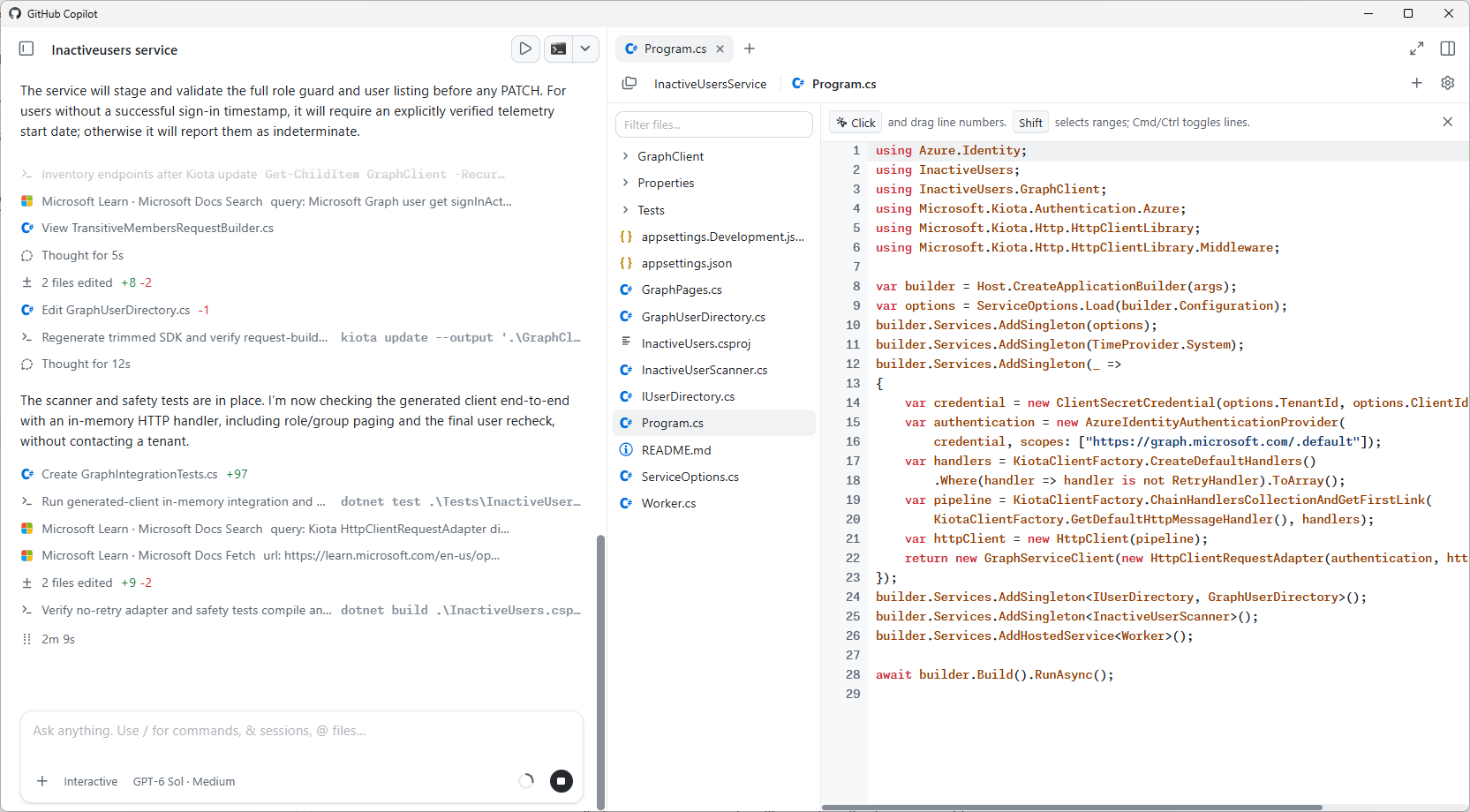Open appsettings.json in file tree
This screenshot has height=812, width=1470.
[714, 263]
